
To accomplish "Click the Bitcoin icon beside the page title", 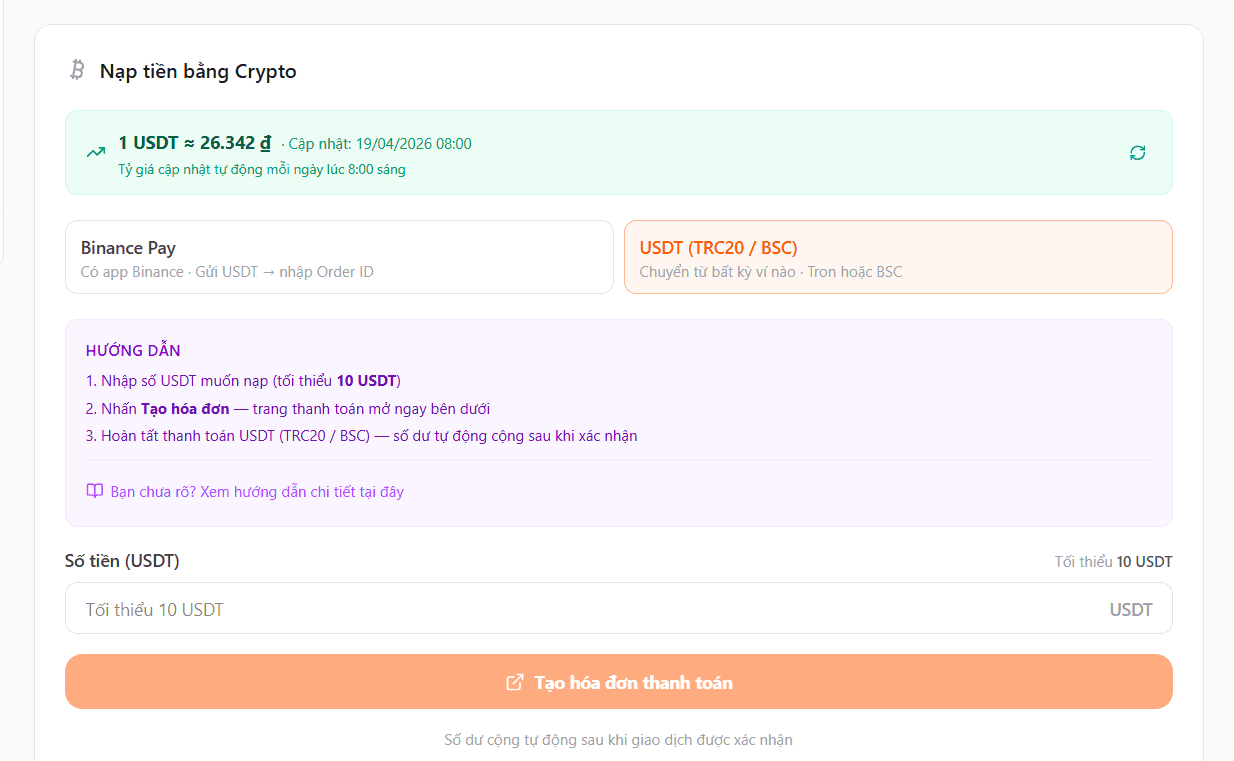I will click(x=76, y=71).
